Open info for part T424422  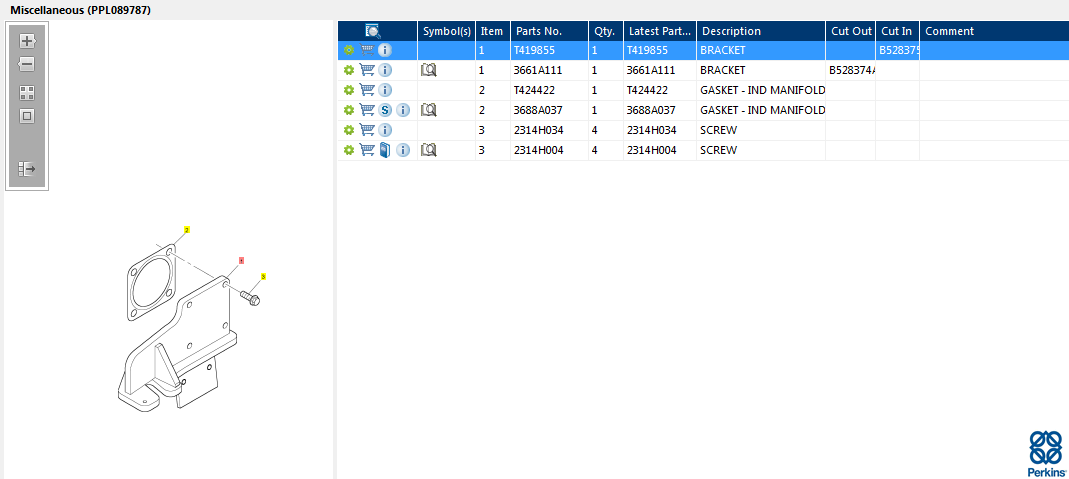point(385,90)
